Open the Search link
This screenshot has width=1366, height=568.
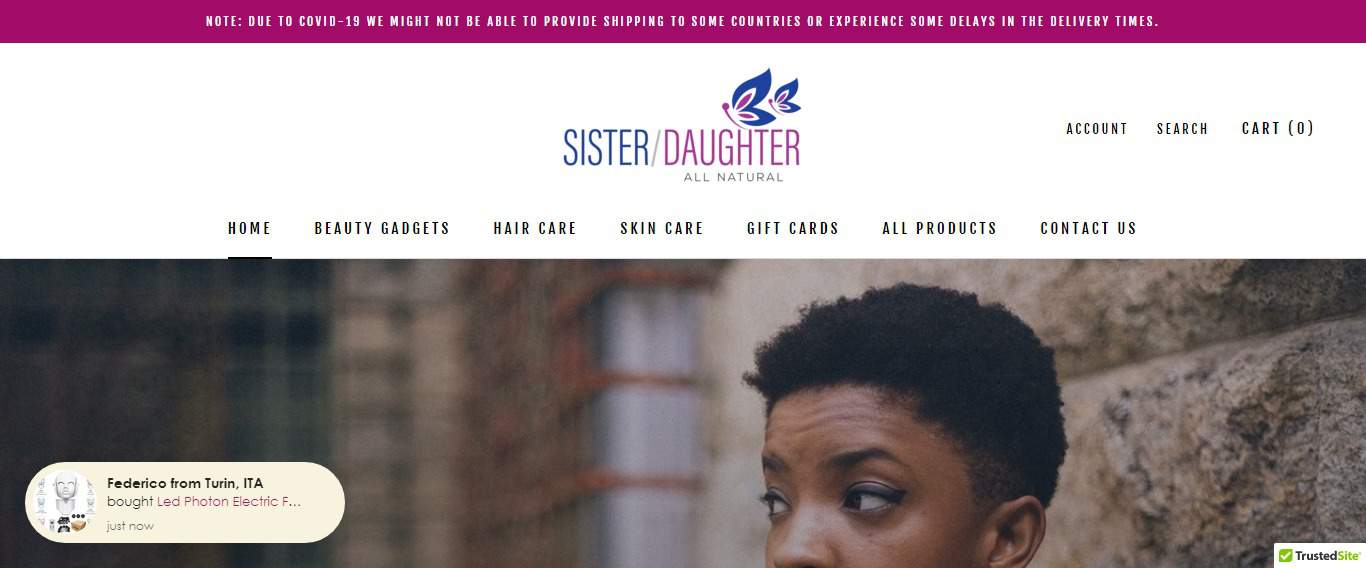coord(1183,129)
